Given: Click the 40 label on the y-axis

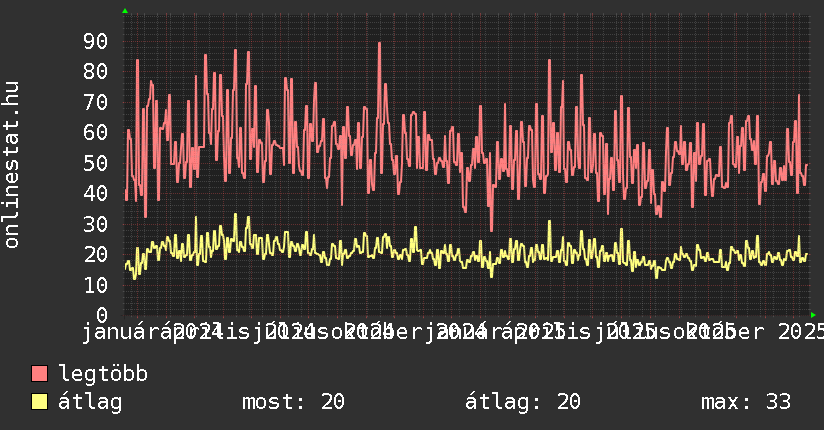Looking at the screenshot, I should [95, 193].
